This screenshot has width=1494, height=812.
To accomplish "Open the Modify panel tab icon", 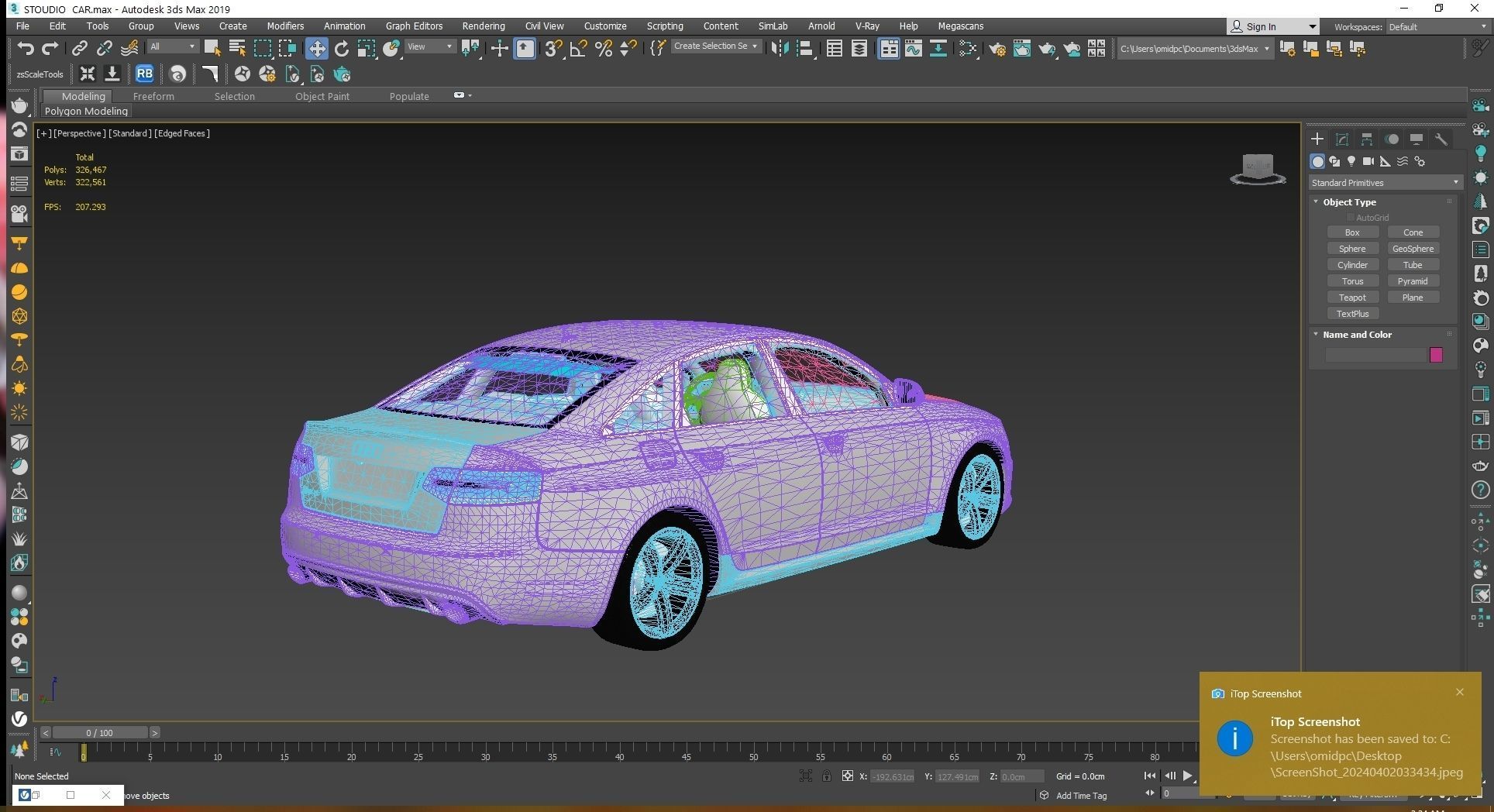I will click(x=1342, y=139).
